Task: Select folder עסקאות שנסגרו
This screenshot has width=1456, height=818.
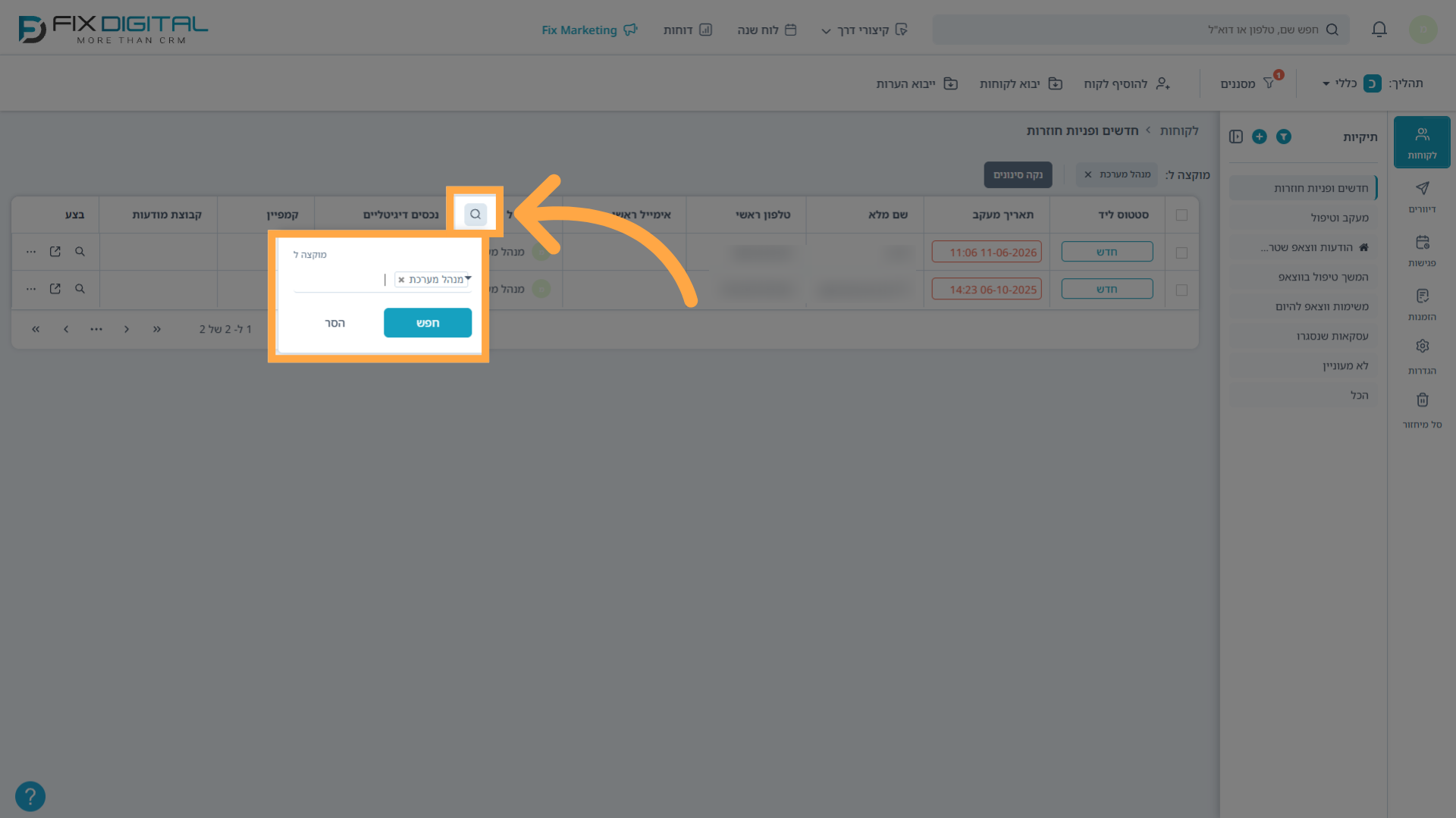Action: (1303, 336)
